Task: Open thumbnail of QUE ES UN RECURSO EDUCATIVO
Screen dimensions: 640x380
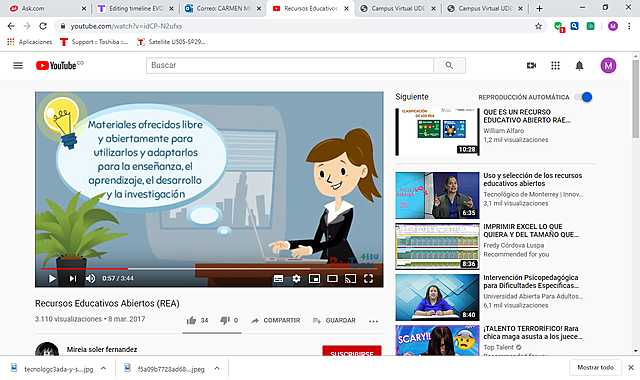Action: tap(437, 131)
